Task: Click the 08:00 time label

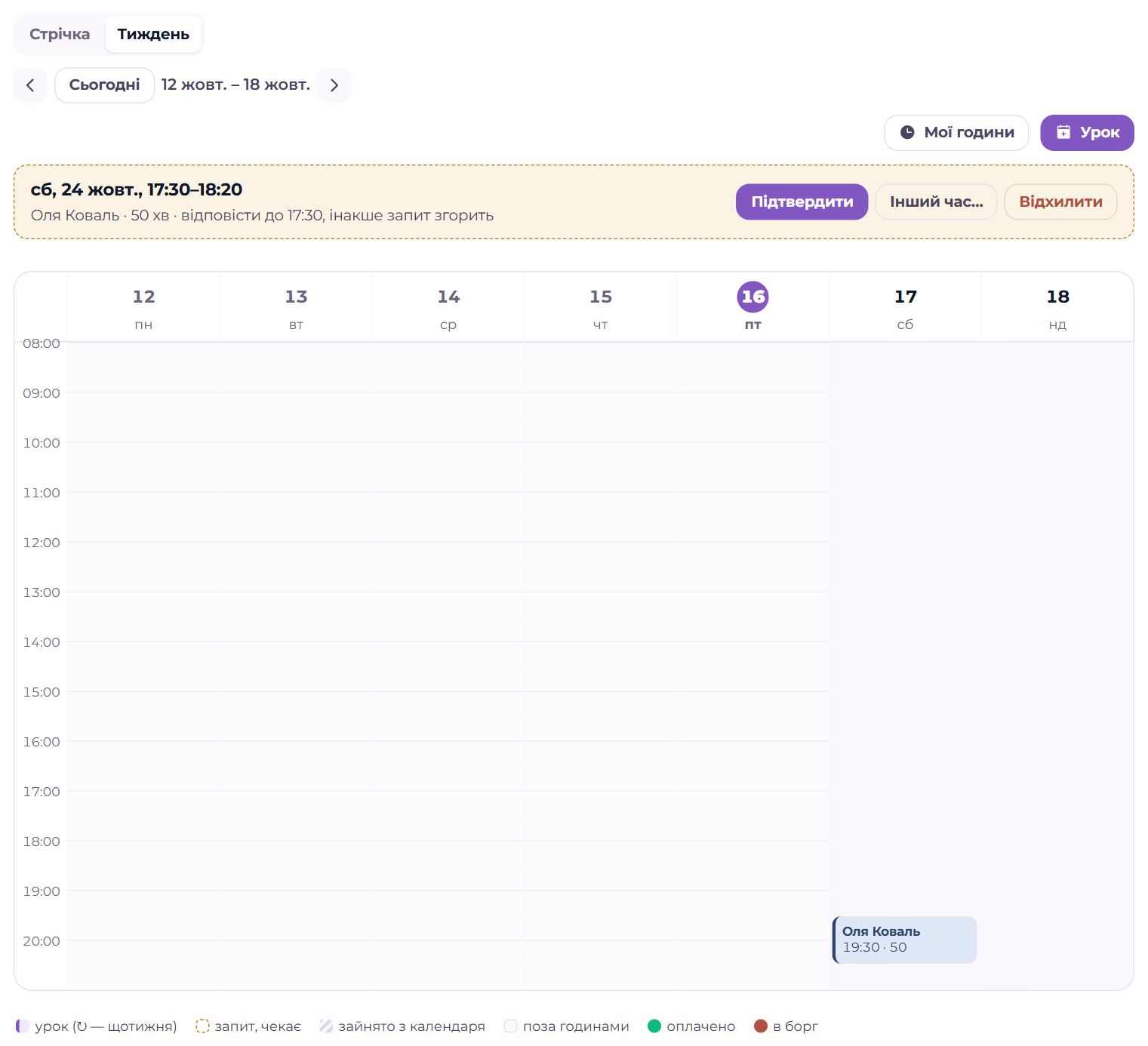Action: tap(42, 343)
